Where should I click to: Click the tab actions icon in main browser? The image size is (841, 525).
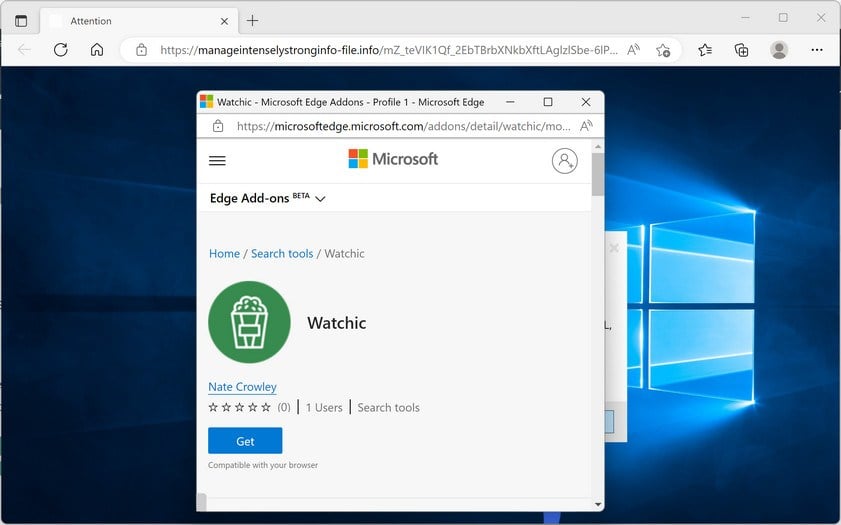point(21,21)
